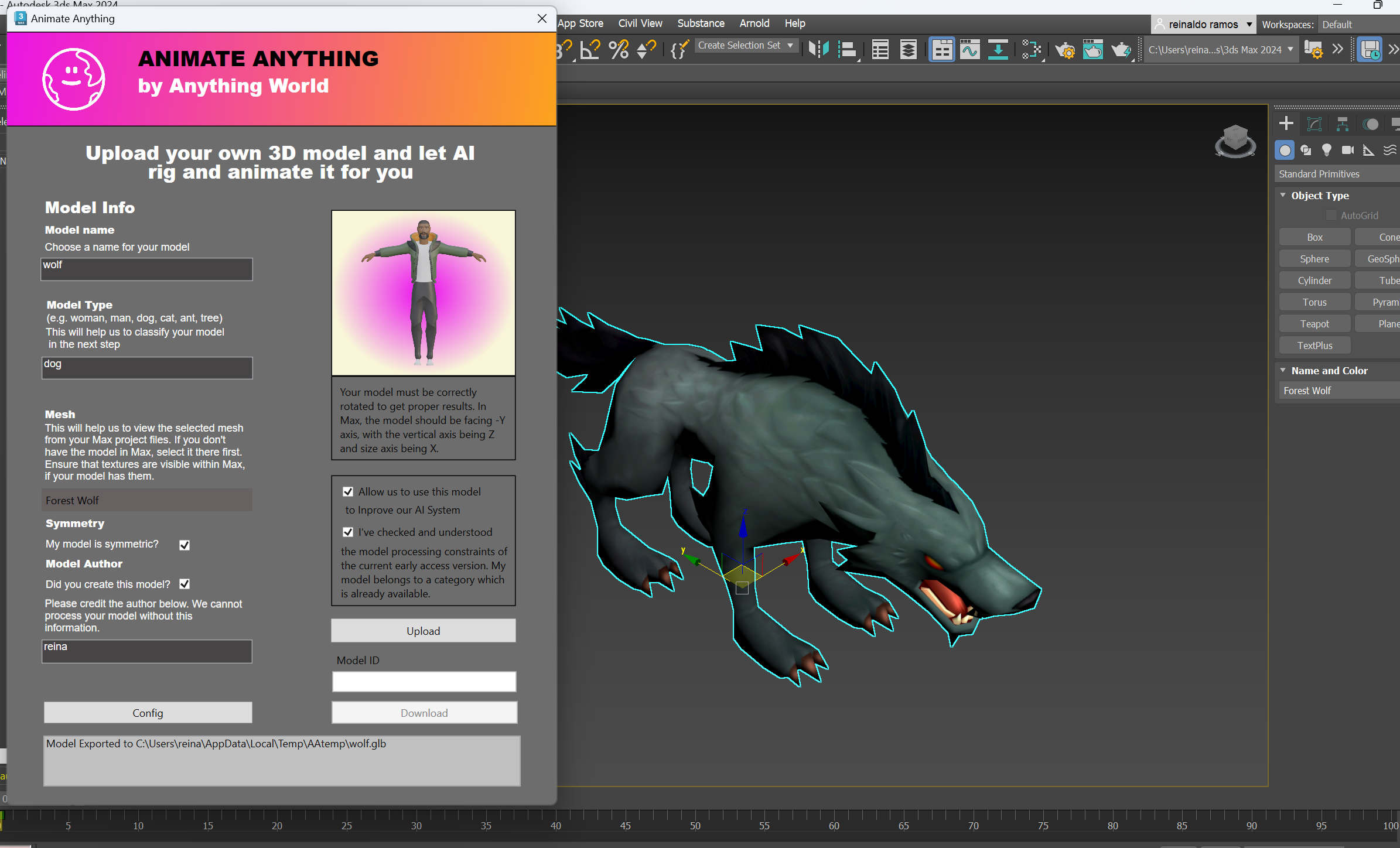Open the project path dropdown

click(x=1290, y=50)
